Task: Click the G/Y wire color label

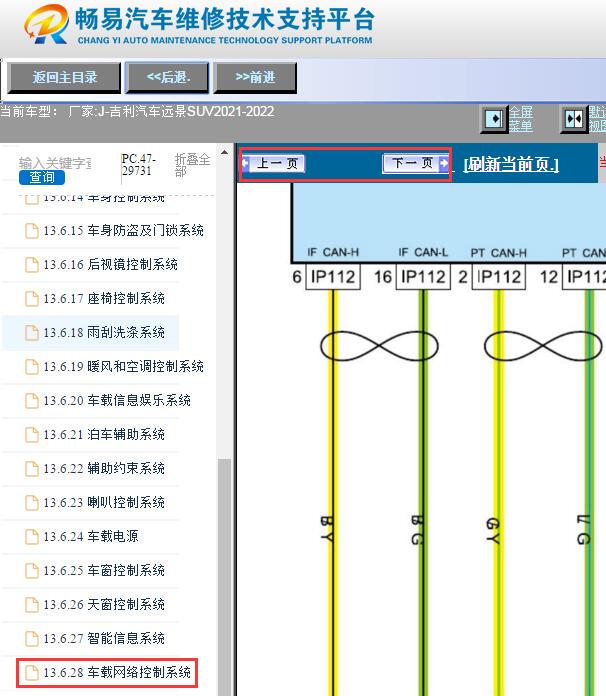Action: click(493, 530)
